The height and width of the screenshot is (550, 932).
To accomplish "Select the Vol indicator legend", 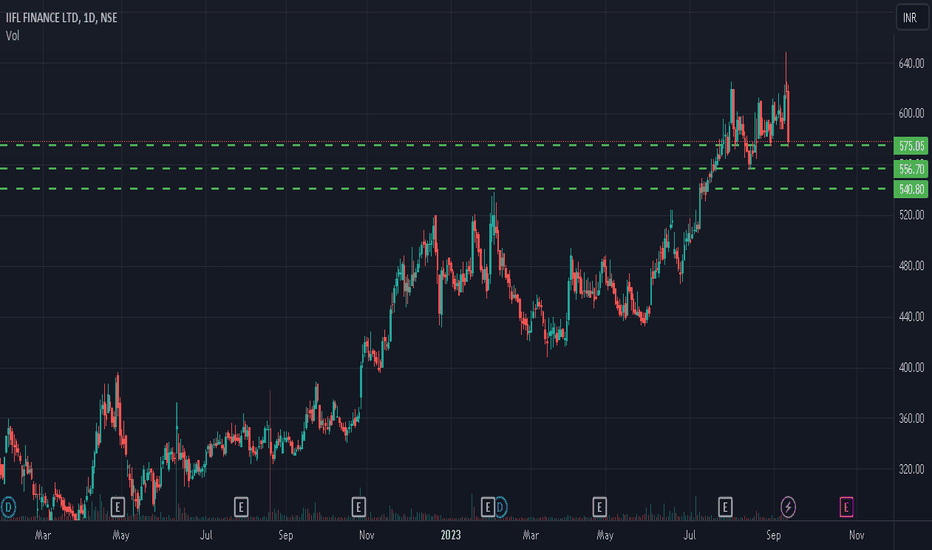I will coord(12,36).
